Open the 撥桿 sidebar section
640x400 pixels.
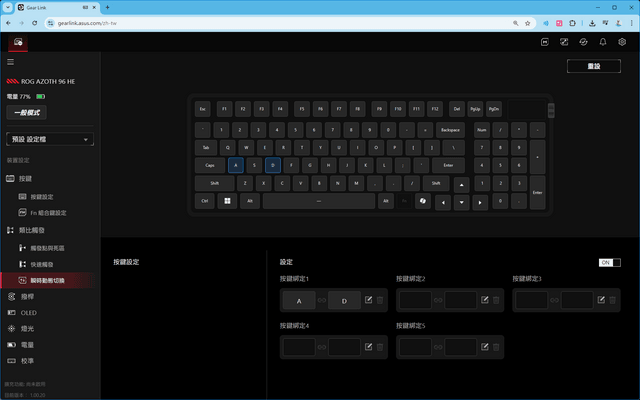27,297
